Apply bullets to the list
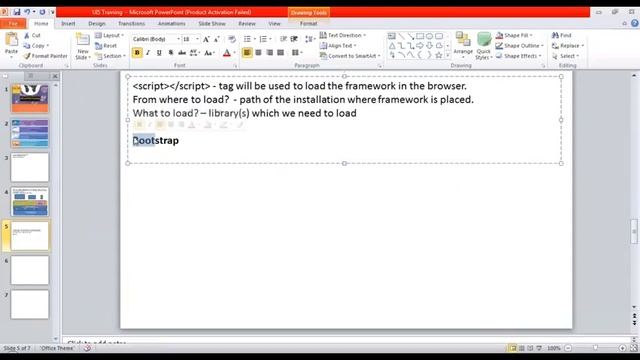 click(247, 39)
